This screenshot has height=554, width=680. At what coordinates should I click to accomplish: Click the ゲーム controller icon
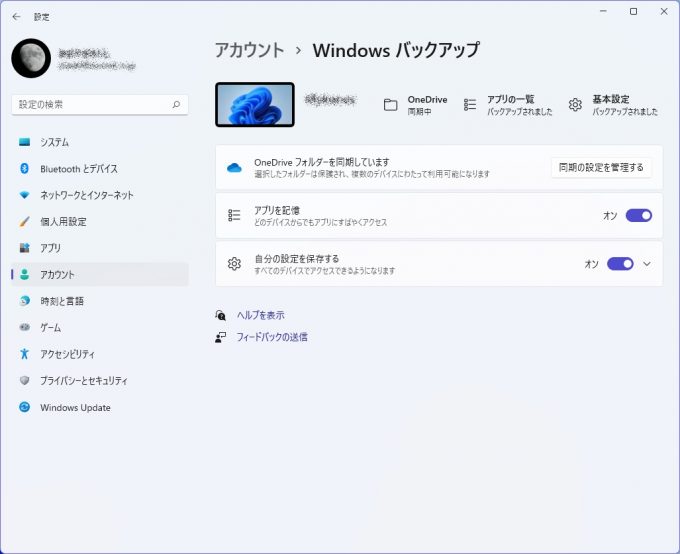coord(25,327)
